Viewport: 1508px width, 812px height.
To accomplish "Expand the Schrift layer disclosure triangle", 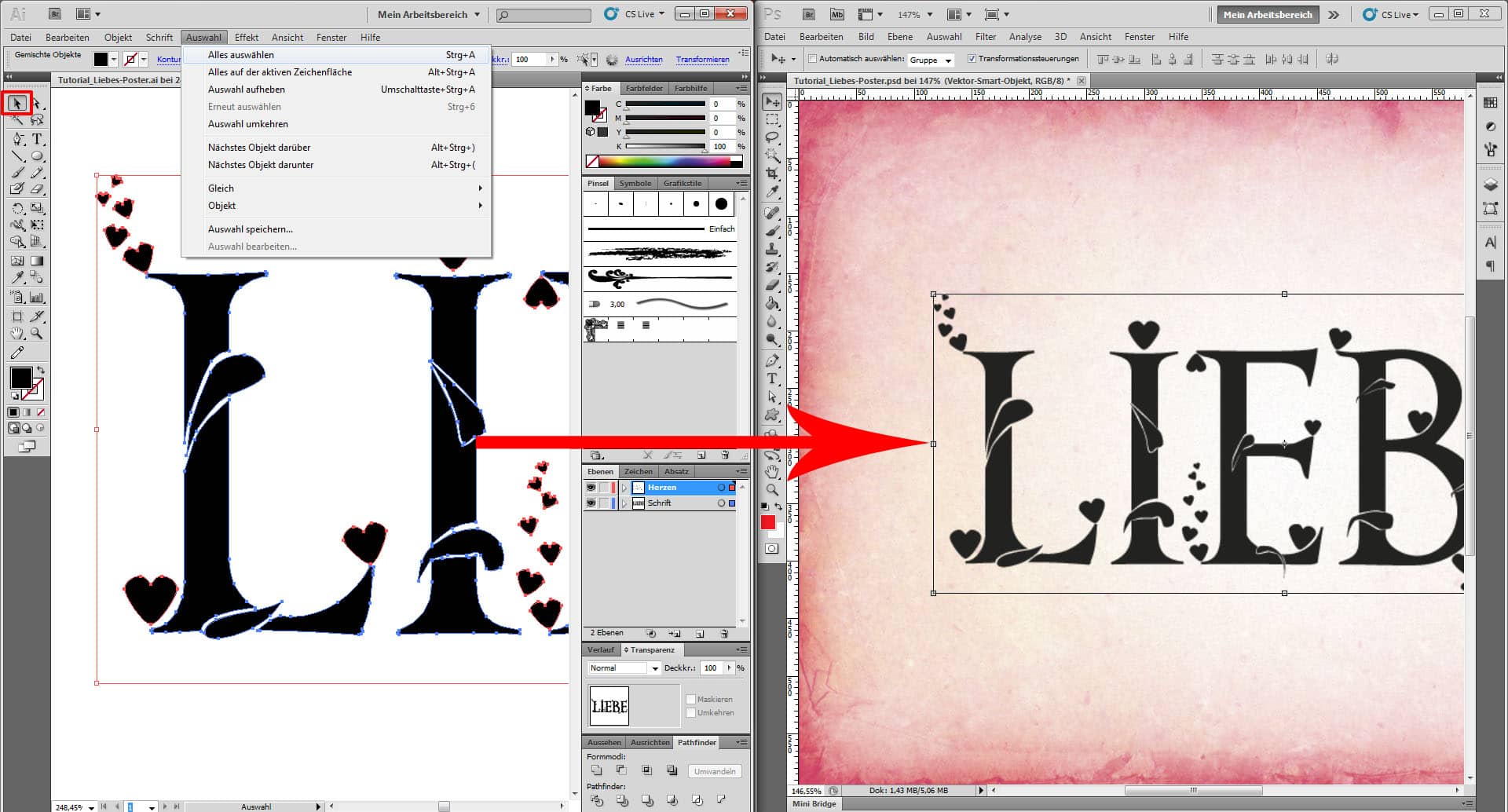I will [624, 503].
